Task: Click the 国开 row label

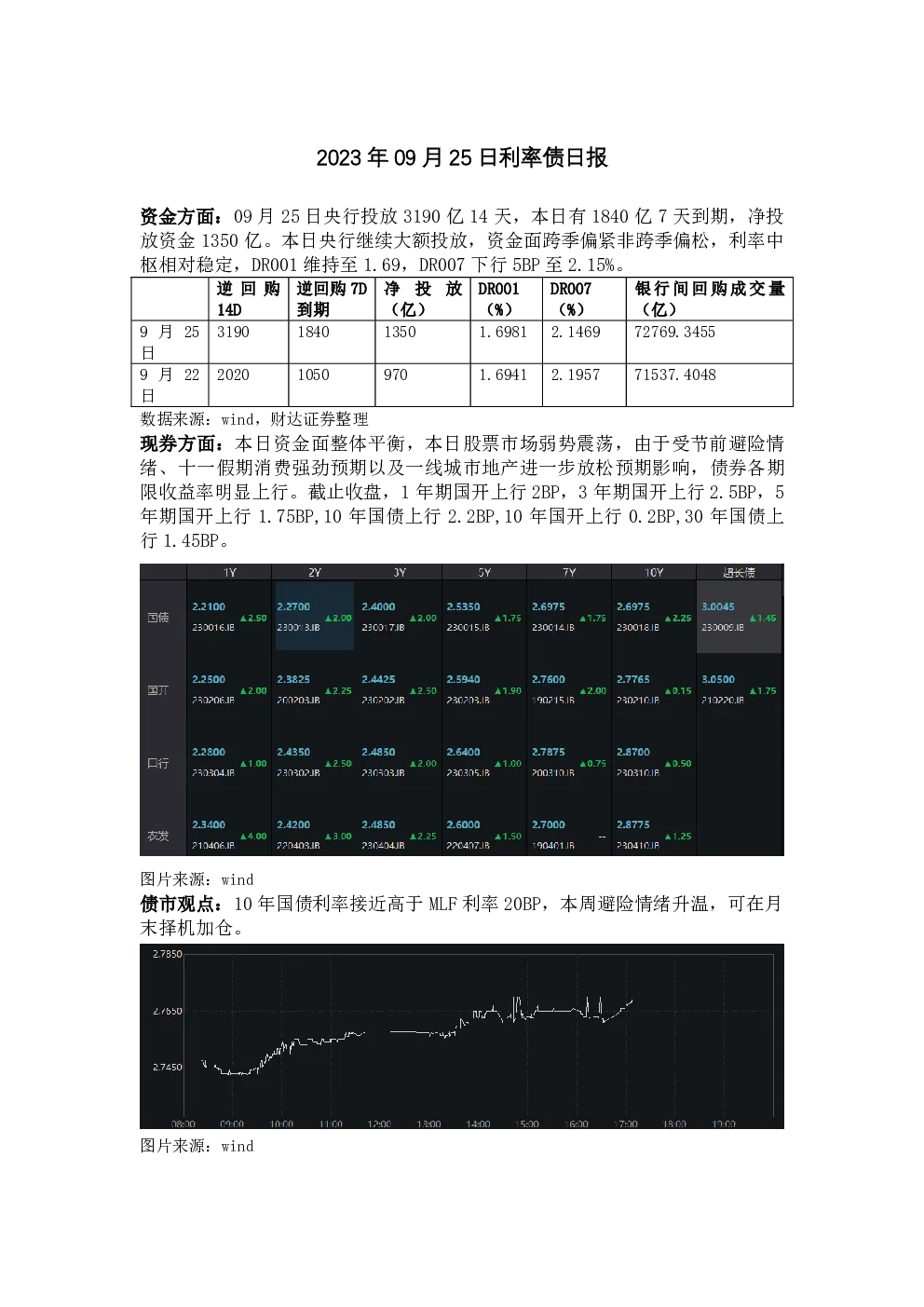Action: coord(158,690)
